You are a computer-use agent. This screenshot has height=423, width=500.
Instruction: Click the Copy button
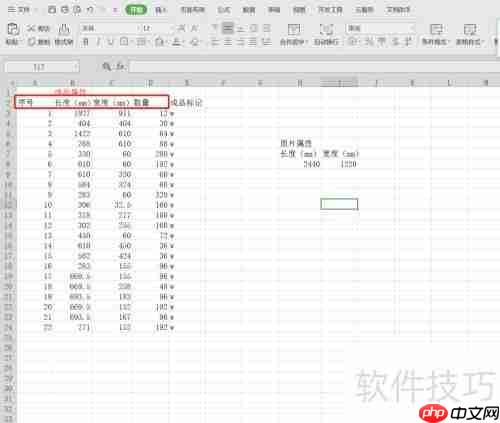pos(39,42)
